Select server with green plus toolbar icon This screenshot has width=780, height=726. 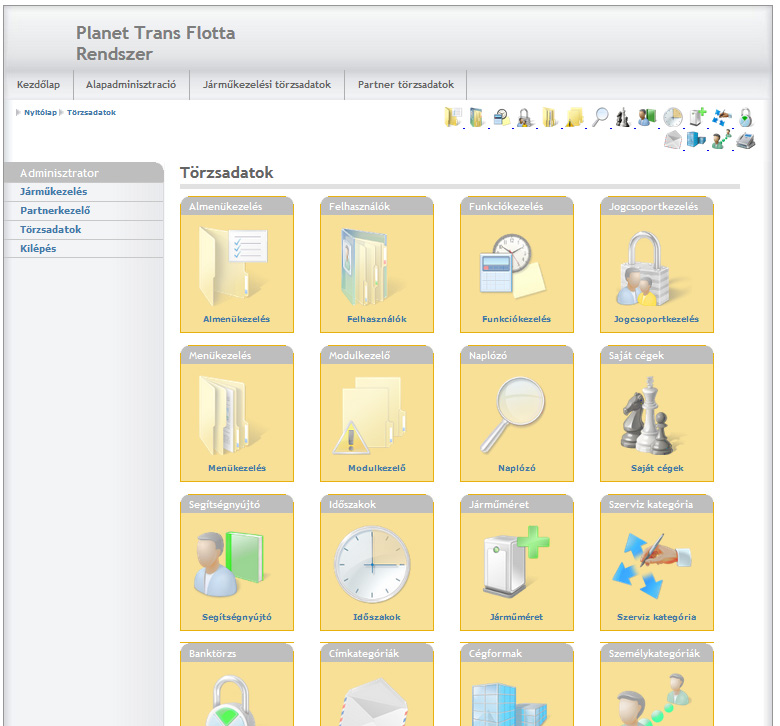point(698,117)
